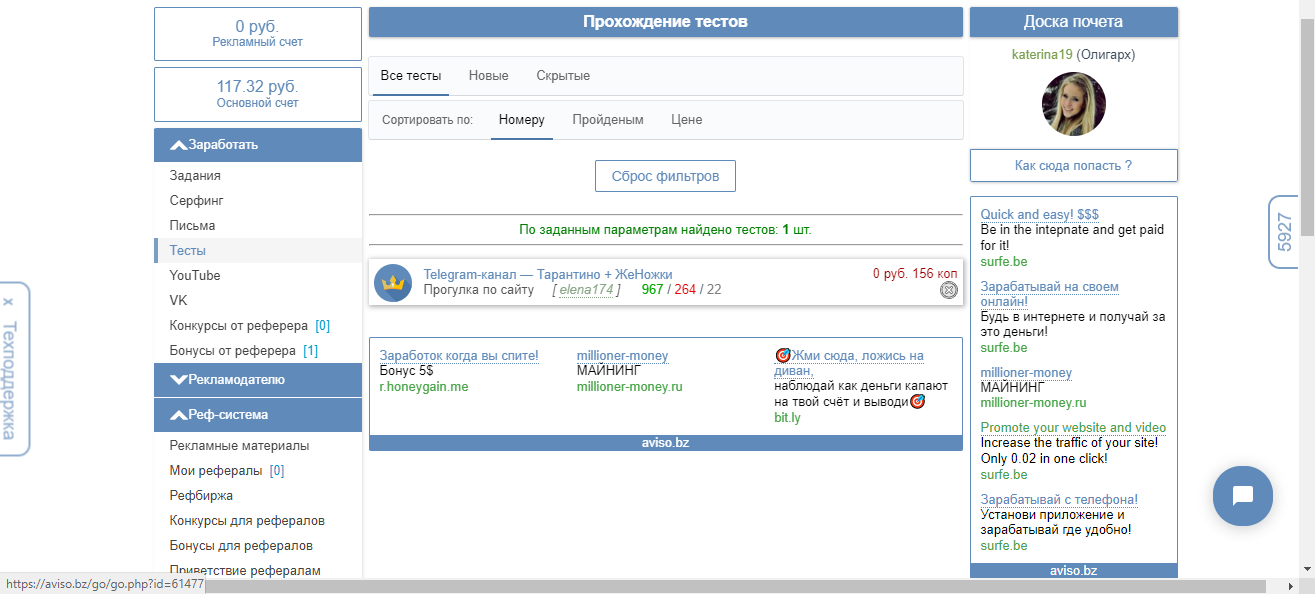Hide the test with the circled X icon
The image size is (1315, 594).
(949, 290)
